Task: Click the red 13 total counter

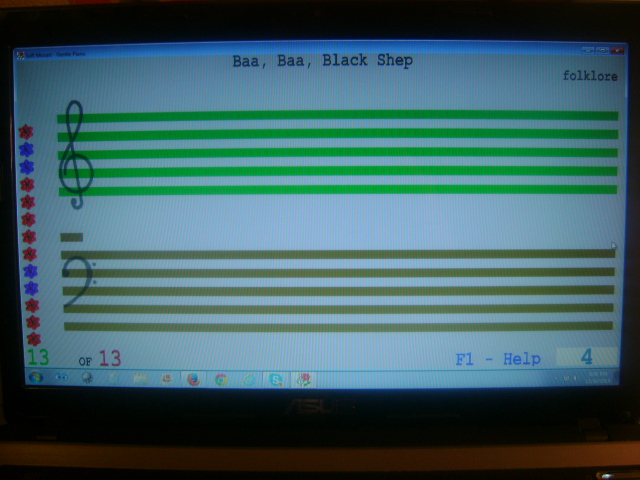Action: [x=110, y=358]
